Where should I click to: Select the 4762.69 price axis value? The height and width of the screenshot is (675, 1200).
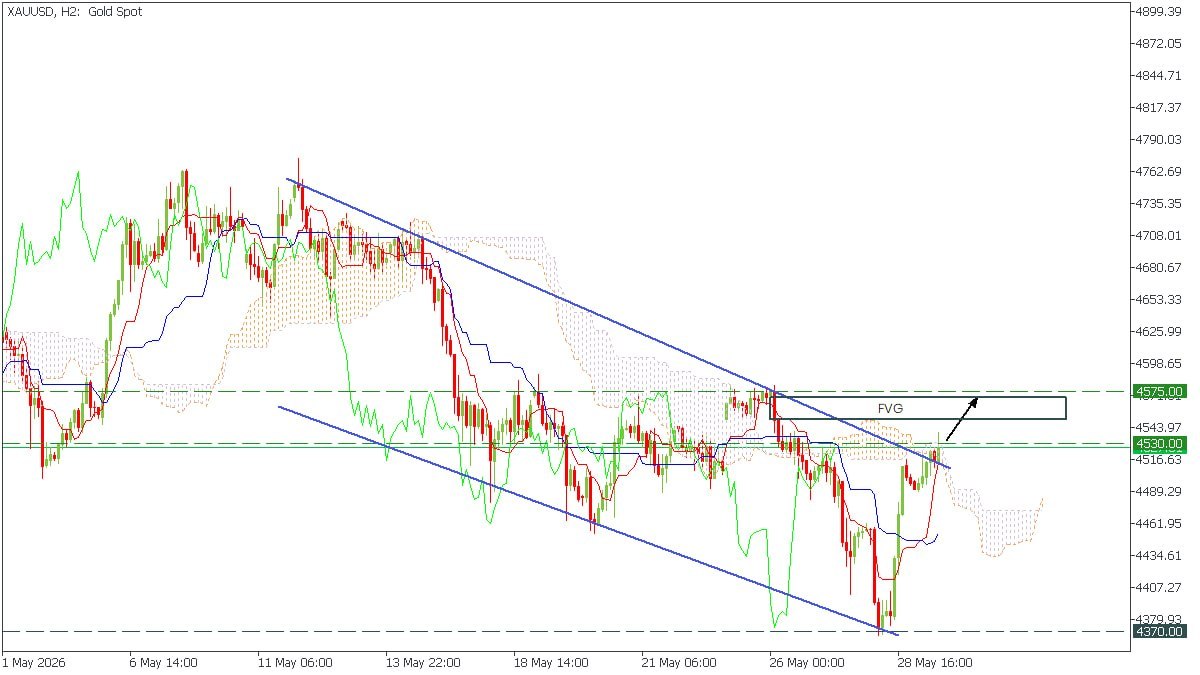pos(1160,172)
